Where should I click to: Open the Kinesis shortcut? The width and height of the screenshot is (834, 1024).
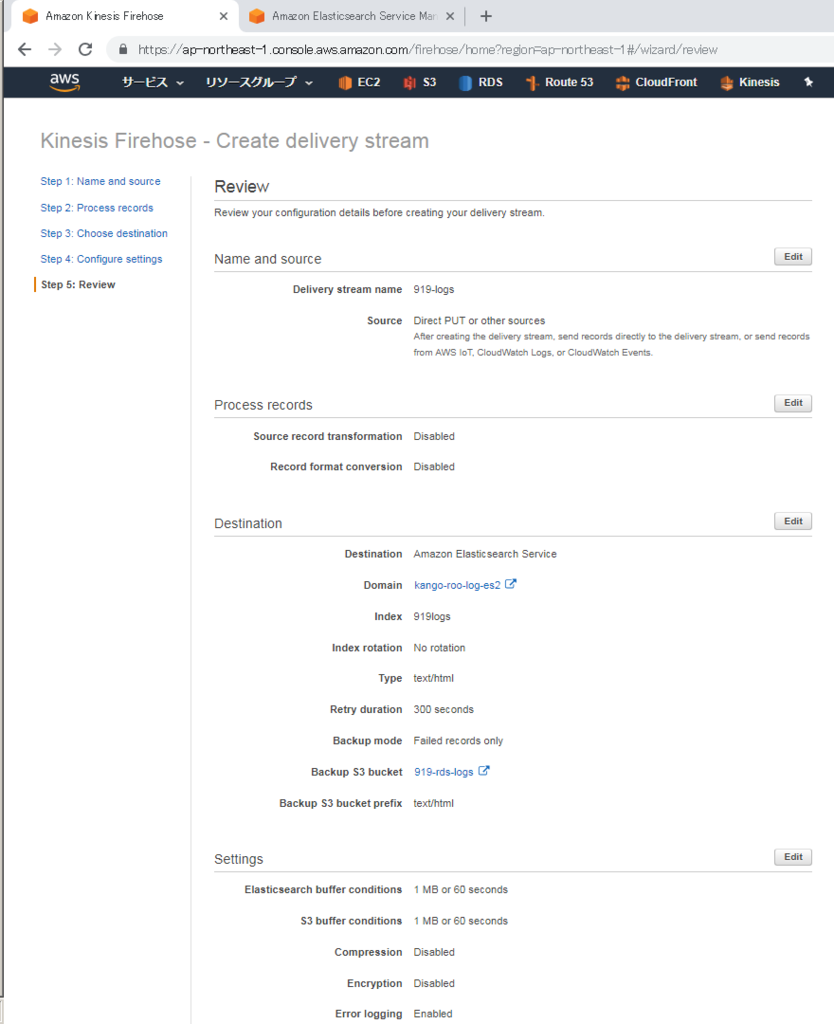pyautogui.click(x=750, y=82)
